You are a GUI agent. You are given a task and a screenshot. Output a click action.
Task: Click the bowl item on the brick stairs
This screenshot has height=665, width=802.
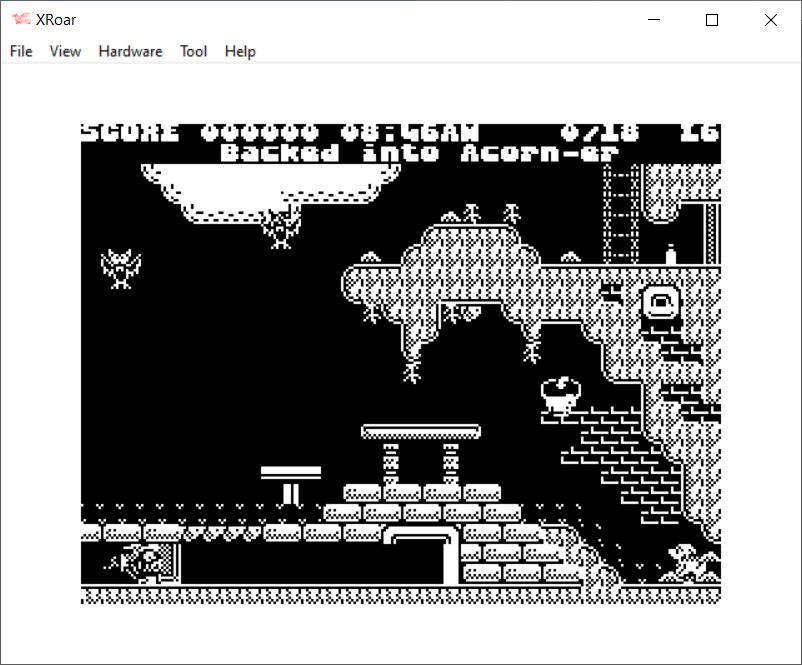coord(561,393)
